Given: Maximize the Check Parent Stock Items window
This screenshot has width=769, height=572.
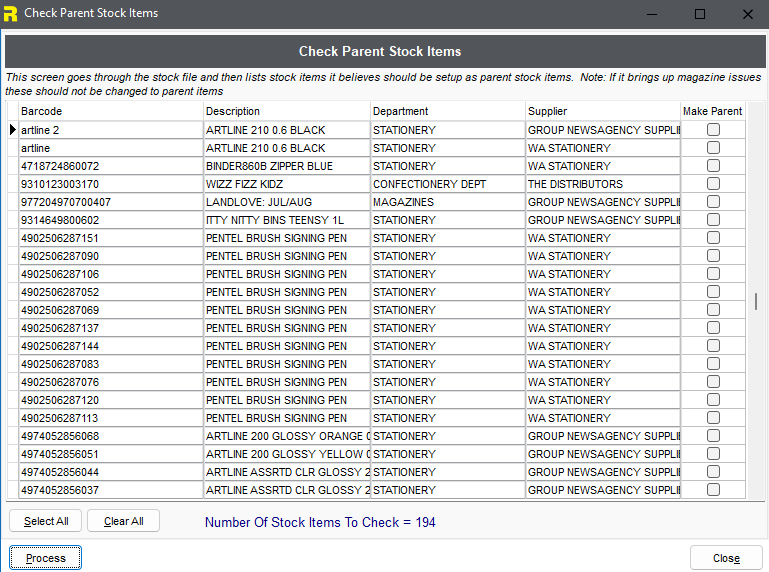Looking at the screenshot, I should (700, 14).
